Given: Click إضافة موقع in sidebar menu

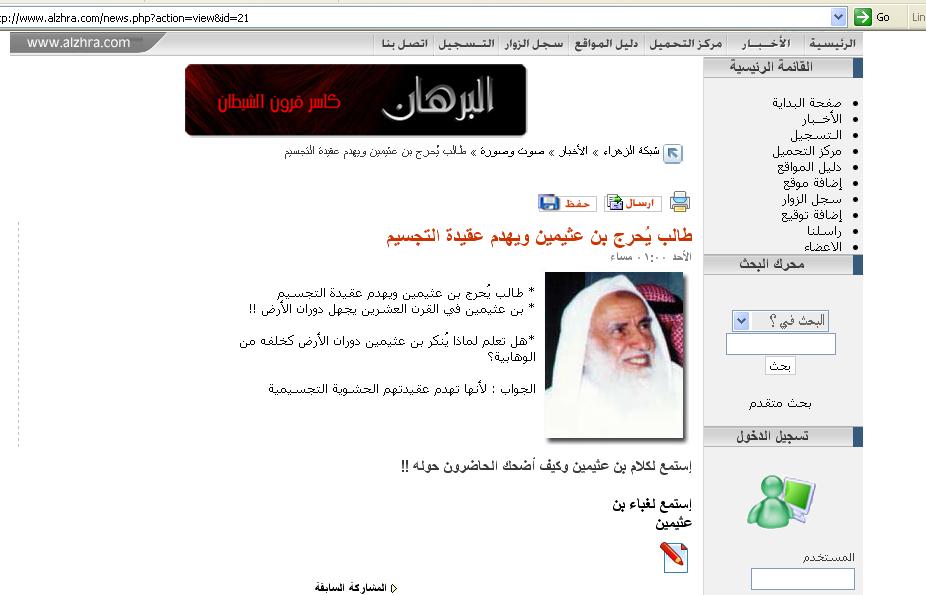Looking at the screenshot, I should click(812, 183).
